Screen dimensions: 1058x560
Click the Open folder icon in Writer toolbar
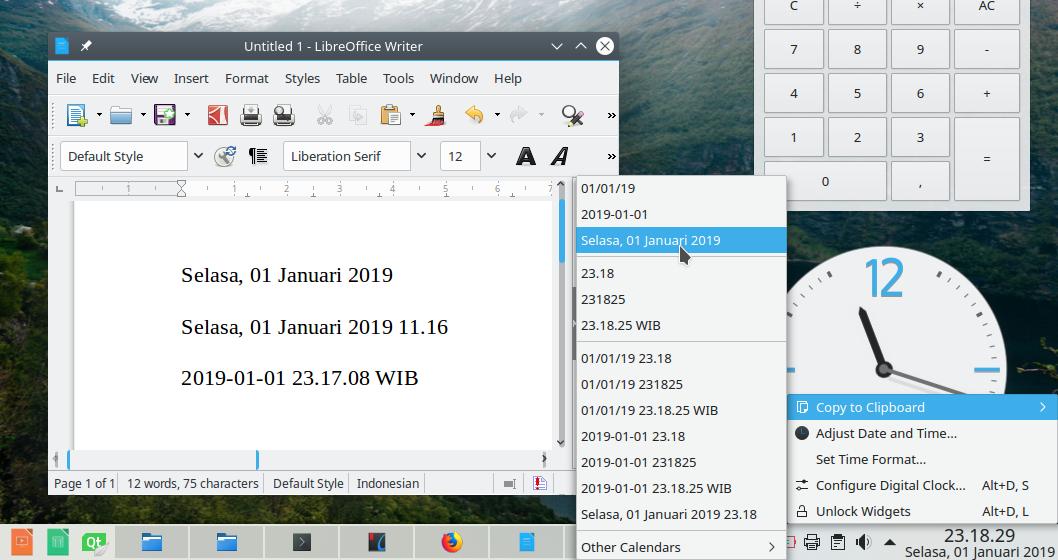click(x=121, y=115)
